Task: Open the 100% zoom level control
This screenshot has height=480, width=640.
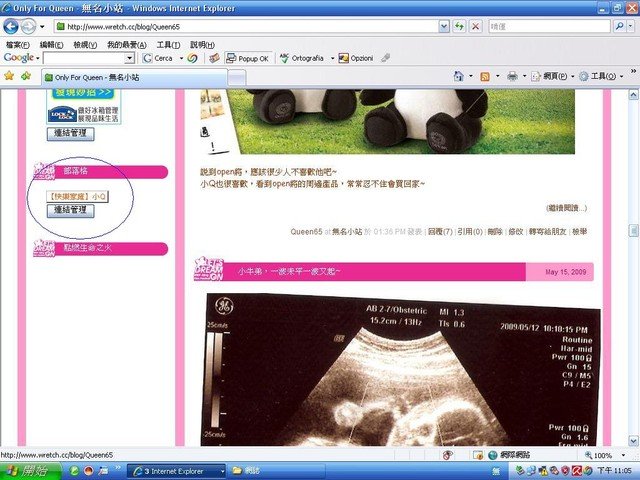Action: (606, 455)
